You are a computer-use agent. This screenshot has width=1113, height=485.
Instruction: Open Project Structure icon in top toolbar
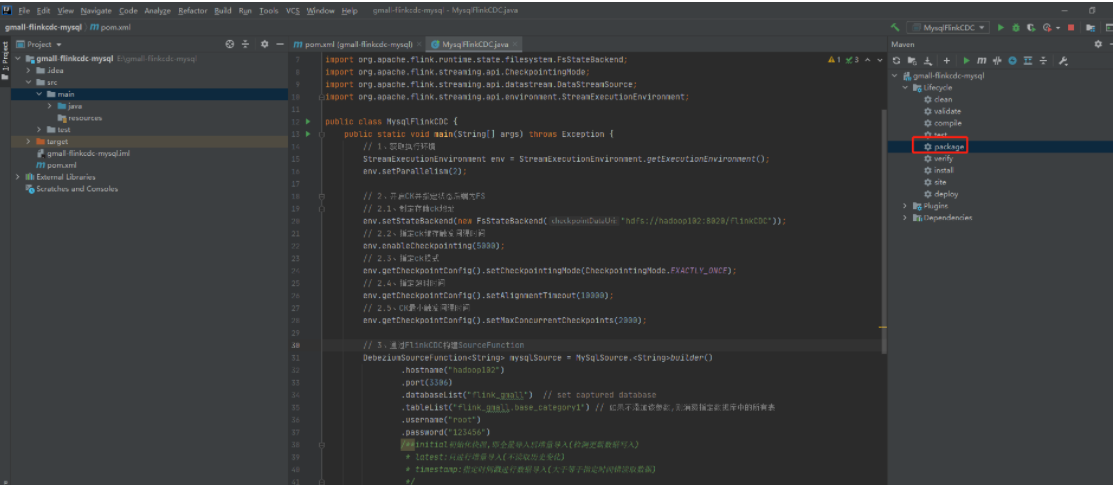pyautogui.click(x=1090, y=28)
